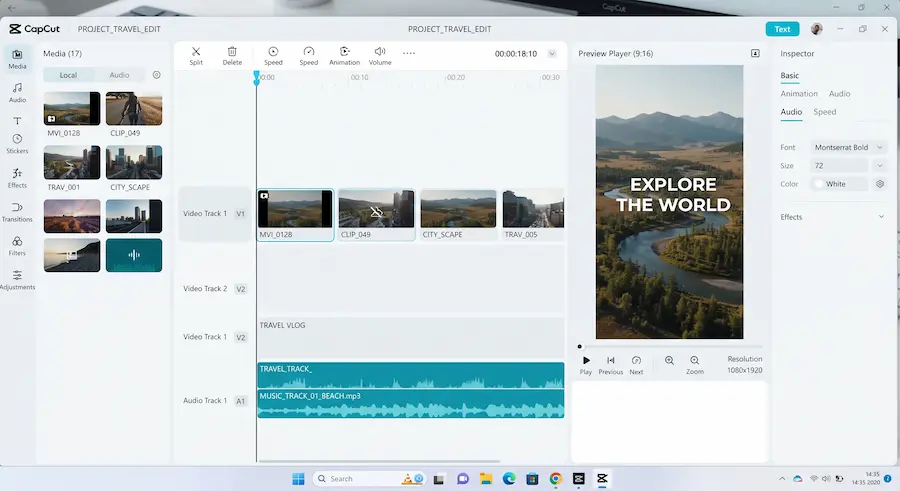Image resolution: width=900 pixels, height=491 pixels.
Task: Select the Text T sidebar icon
Action: click(17, 121)
